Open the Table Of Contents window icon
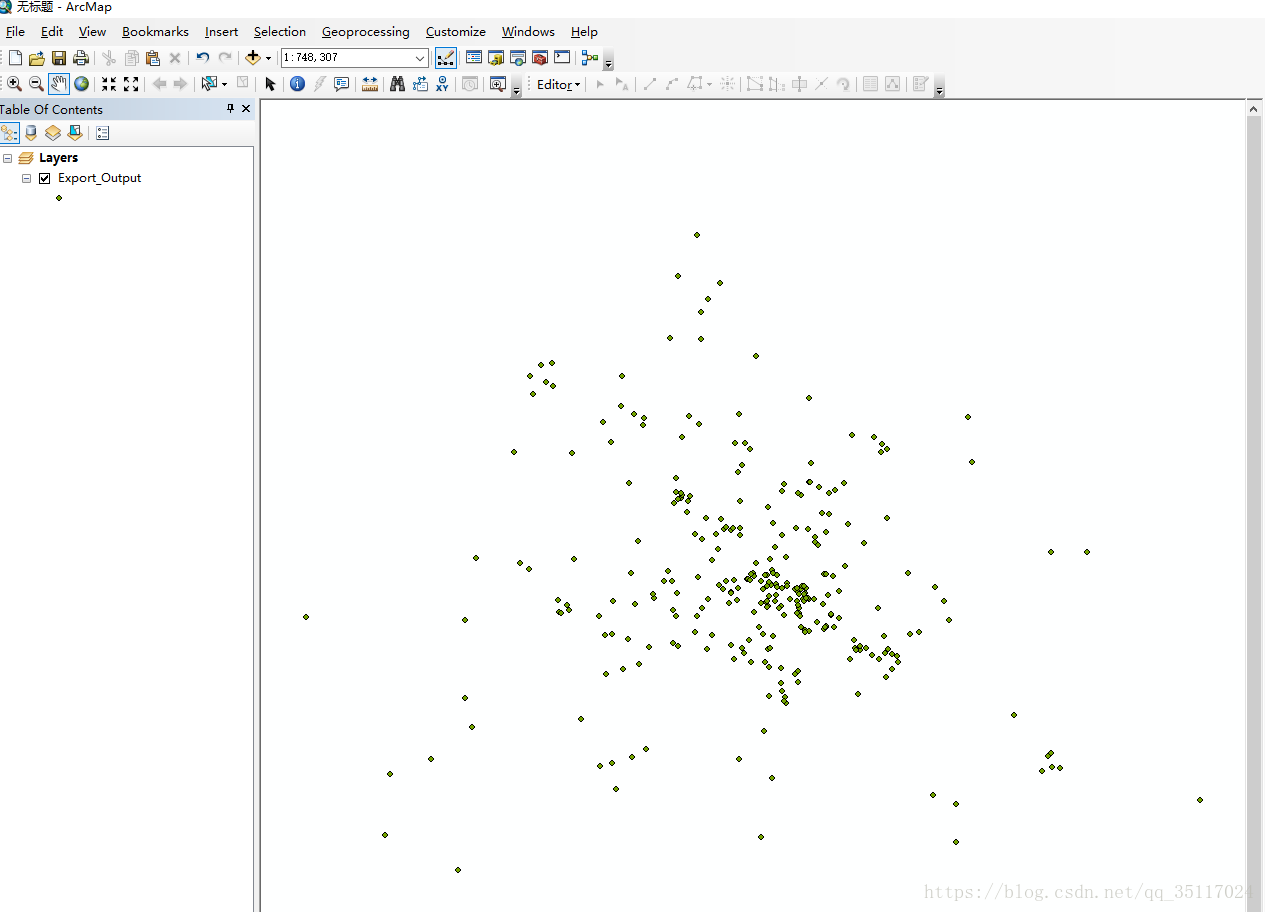The height and width of the screenshot is (912, 1265). tap(474, 58)
